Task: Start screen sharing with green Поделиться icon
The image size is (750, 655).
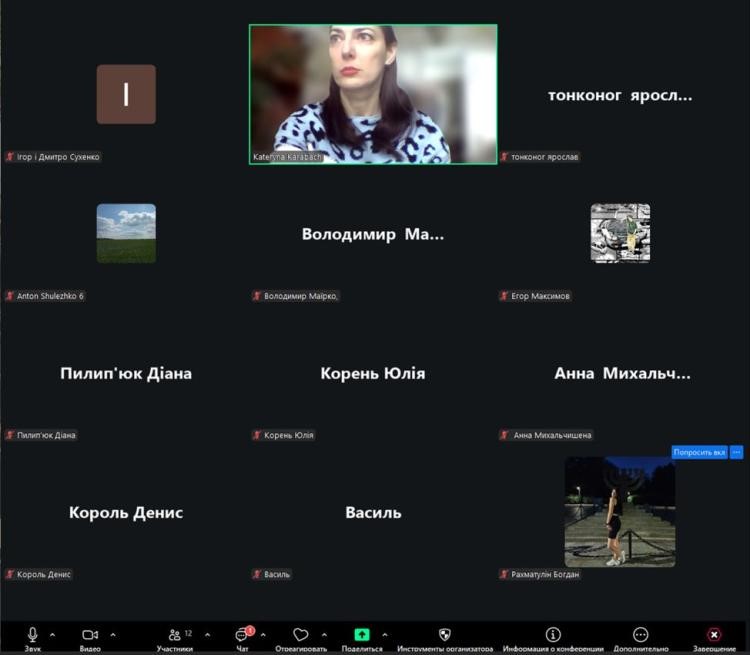Action: [x=362, y=635]
